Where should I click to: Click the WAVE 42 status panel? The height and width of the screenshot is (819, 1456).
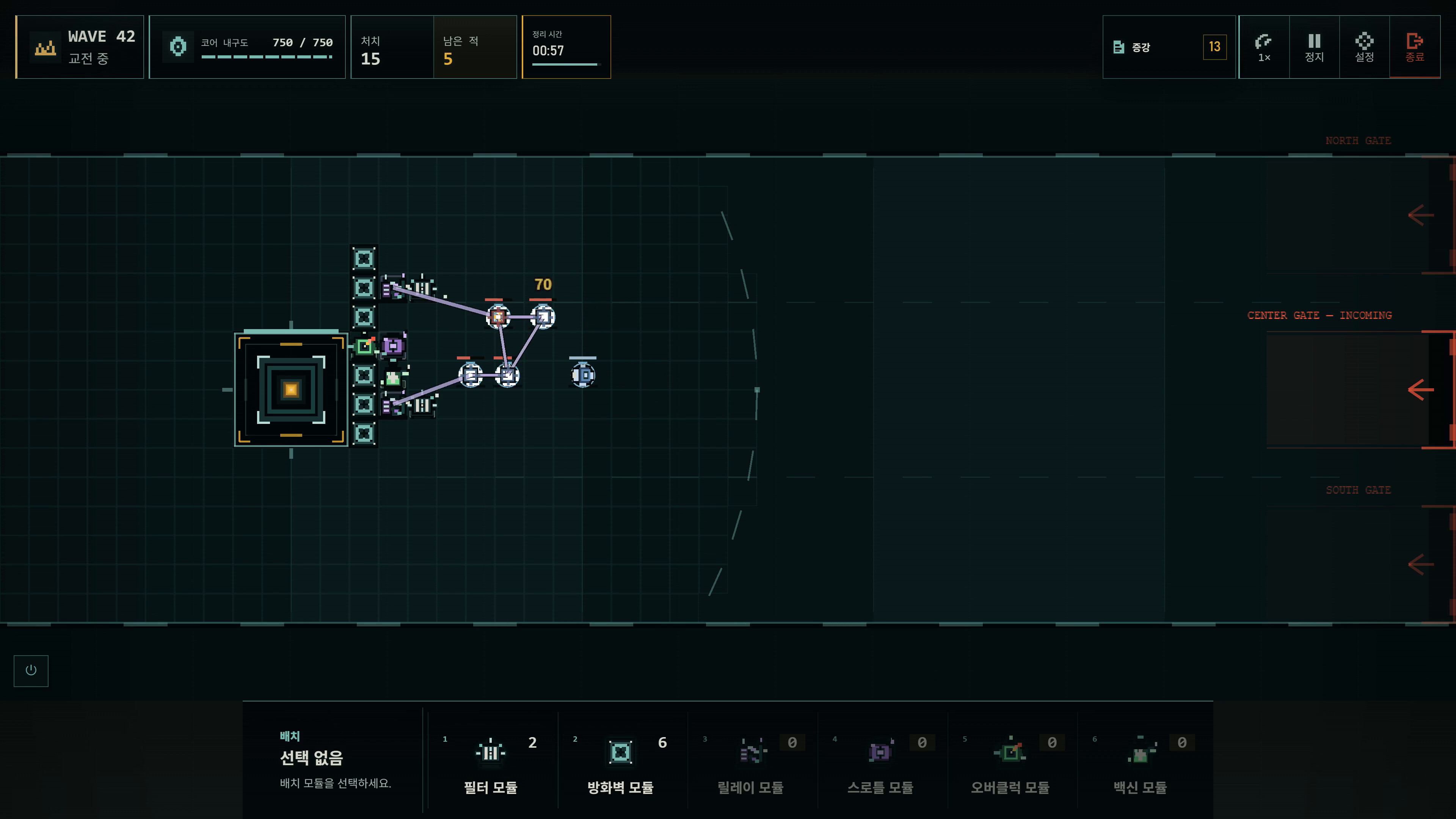(80, 47)
